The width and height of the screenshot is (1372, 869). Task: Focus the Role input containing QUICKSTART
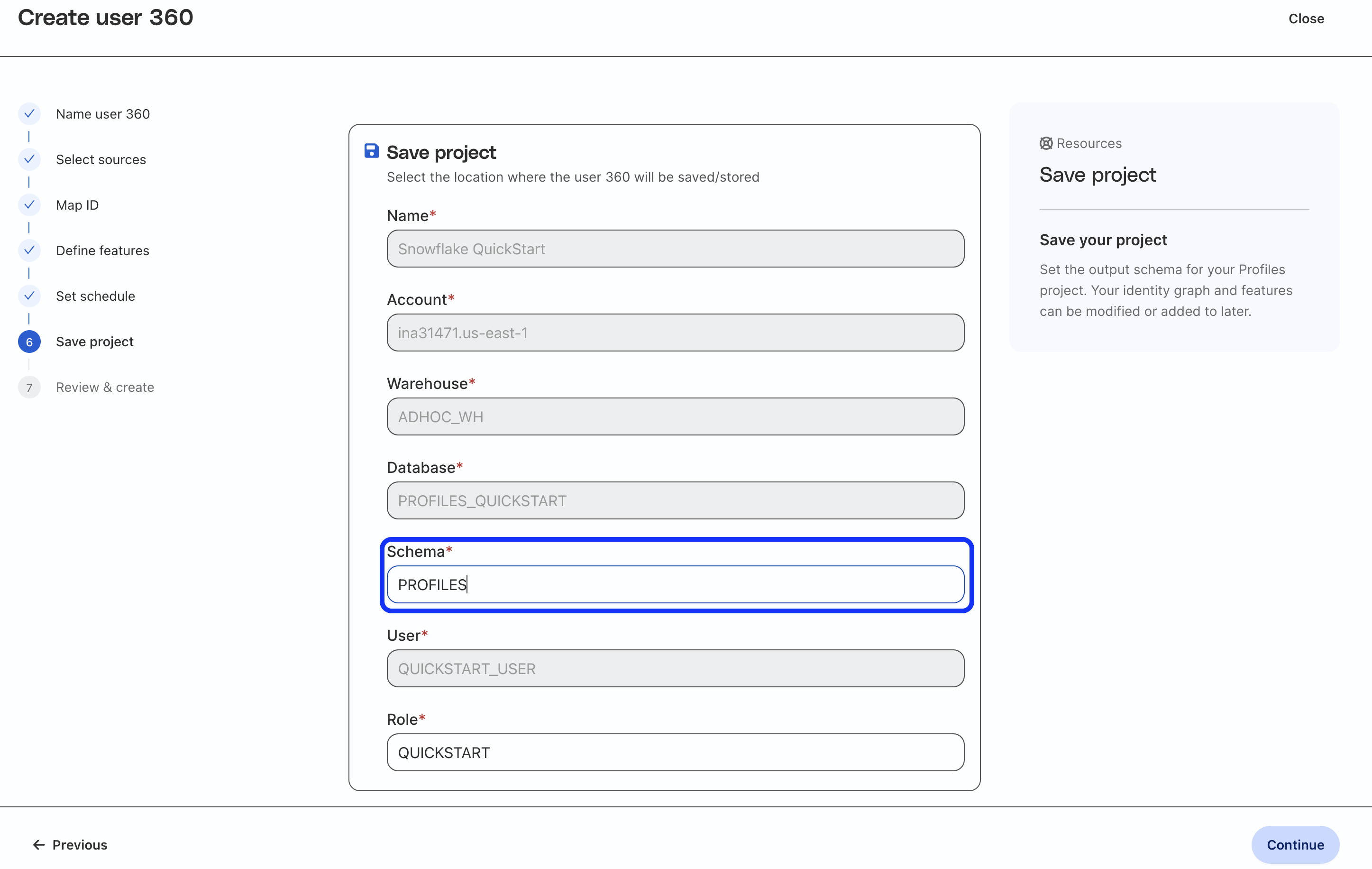point(675,753)
